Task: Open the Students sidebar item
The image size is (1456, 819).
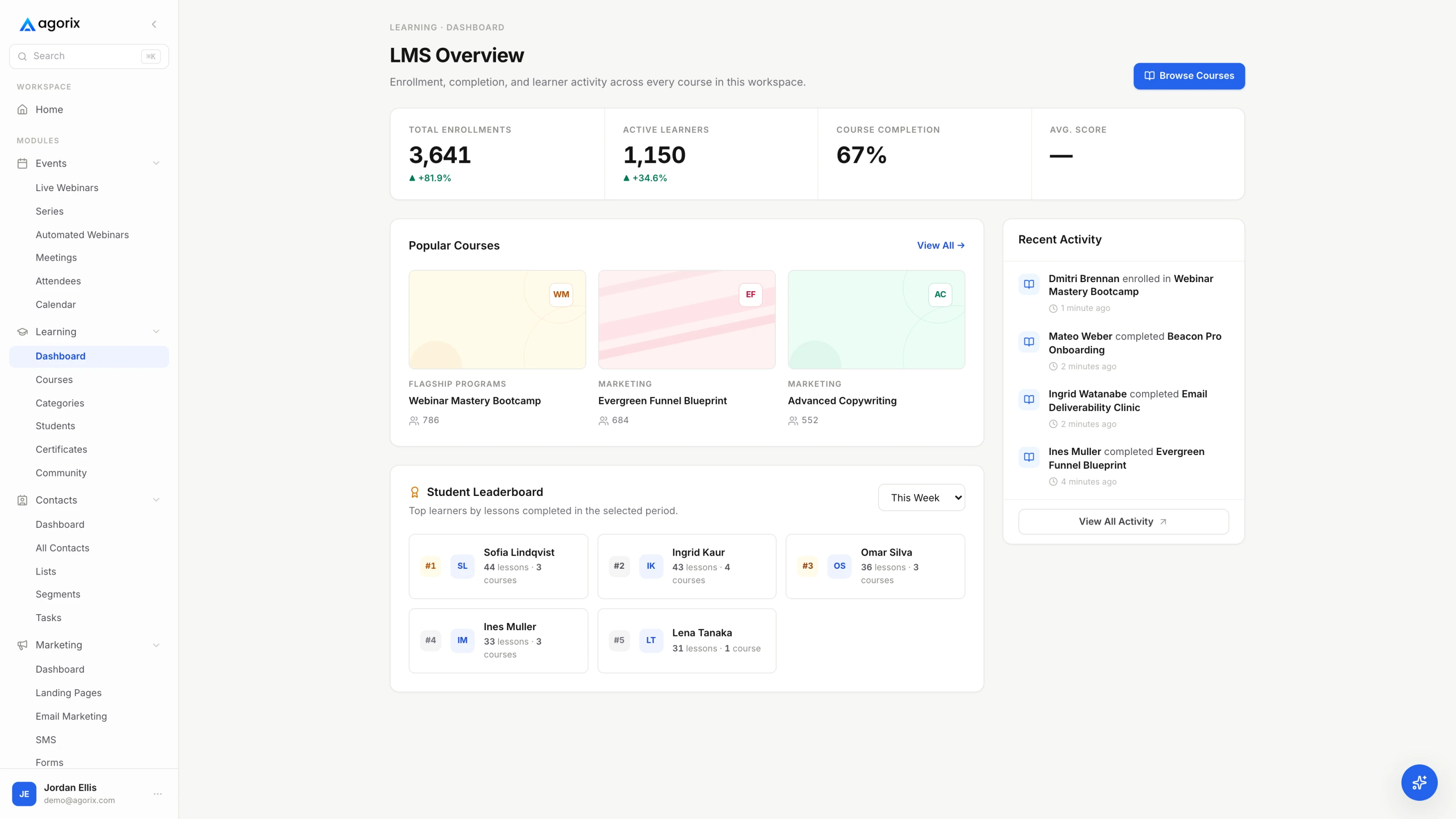Action: (56, 426)
